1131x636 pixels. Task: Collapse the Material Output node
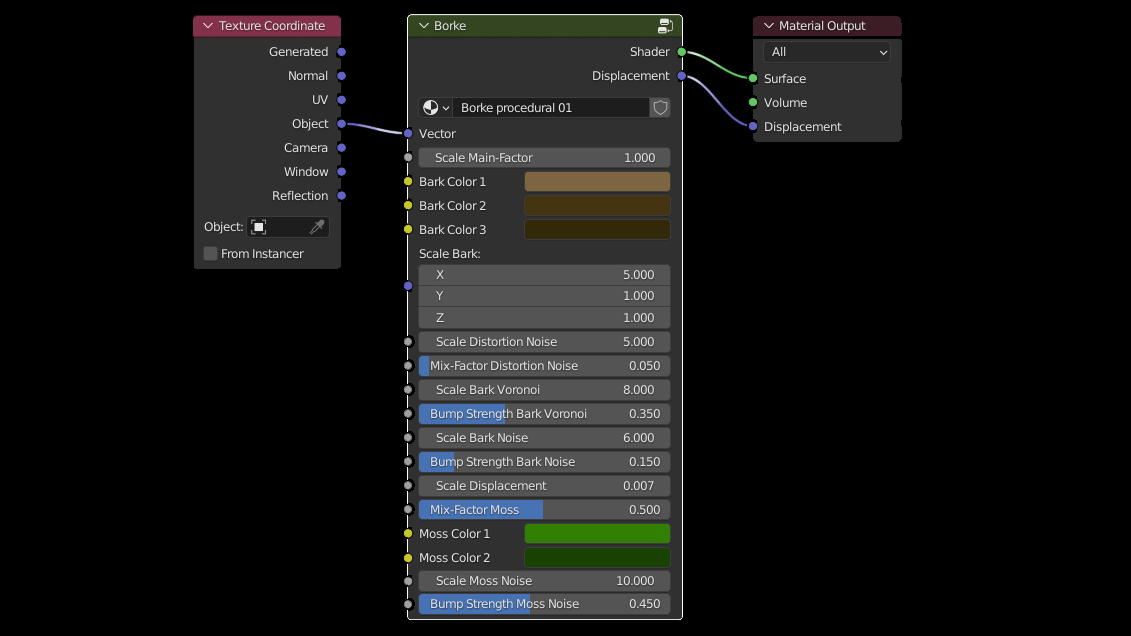pyautogui.click(x=768, y=26)
